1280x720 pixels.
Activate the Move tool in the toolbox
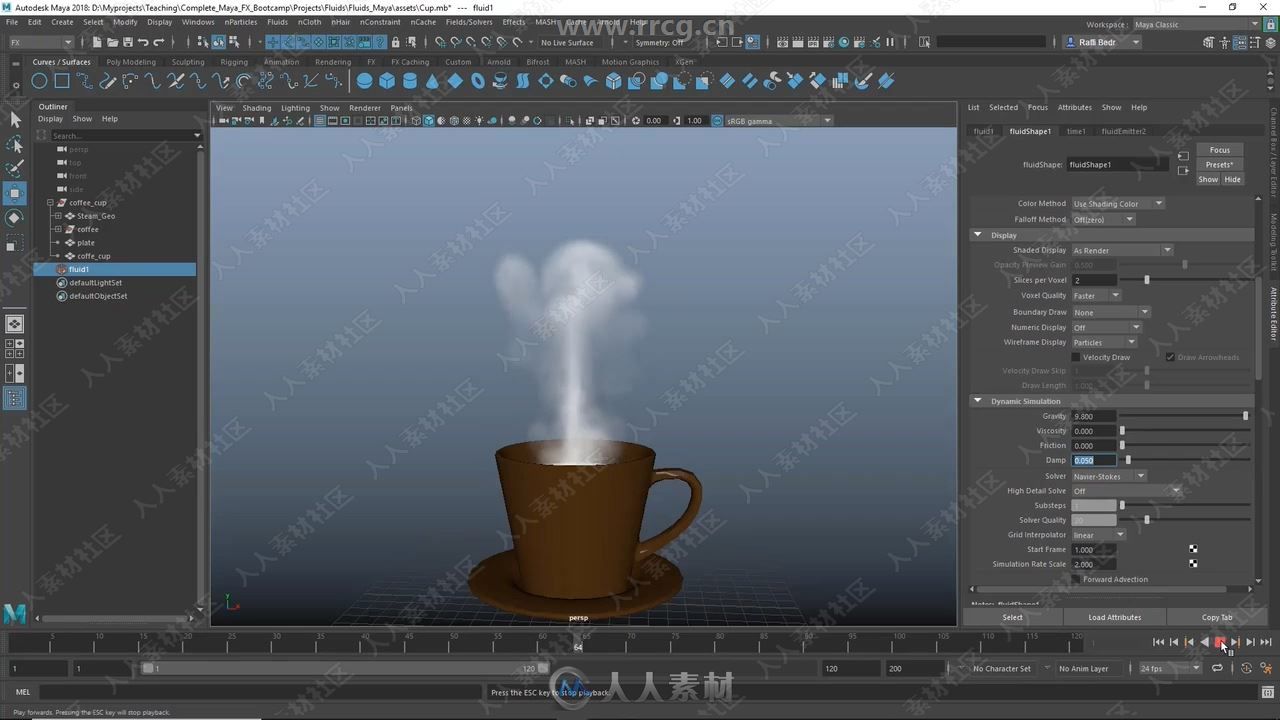pyautogui.click(x=15, y=193)
